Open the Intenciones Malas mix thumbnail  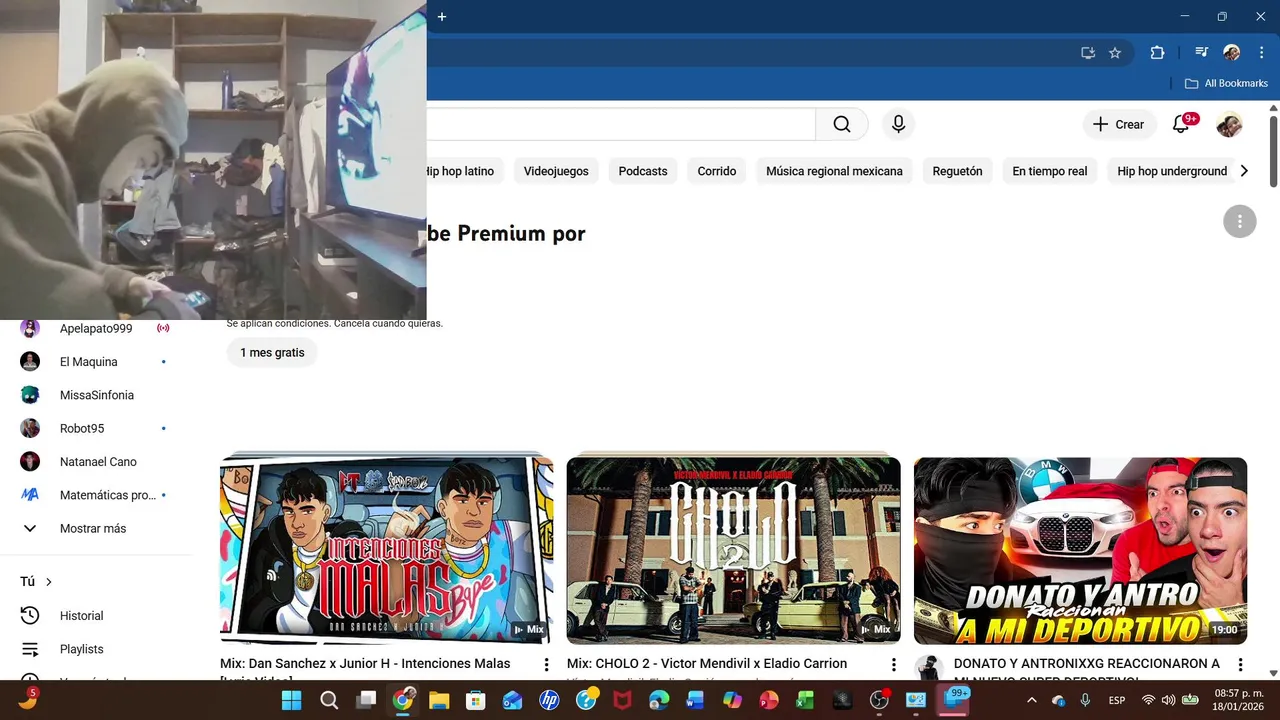point(386,550)
